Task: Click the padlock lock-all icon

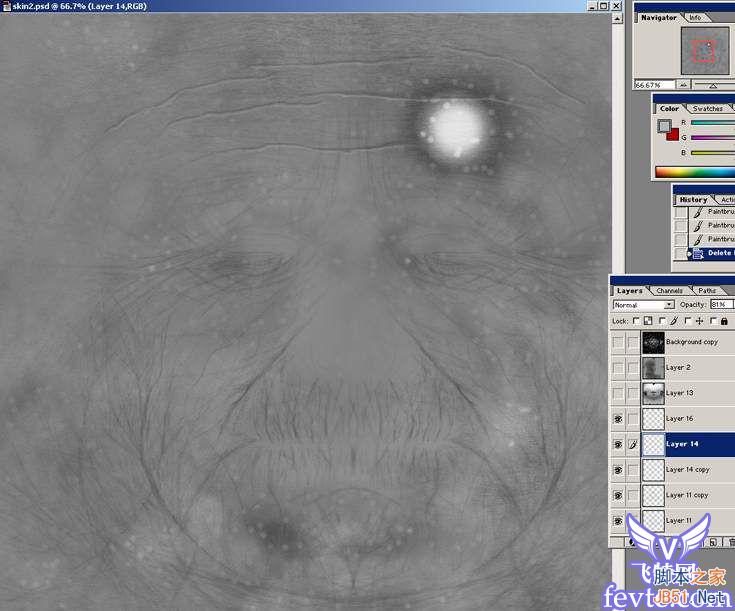Action: pos(724,321)
